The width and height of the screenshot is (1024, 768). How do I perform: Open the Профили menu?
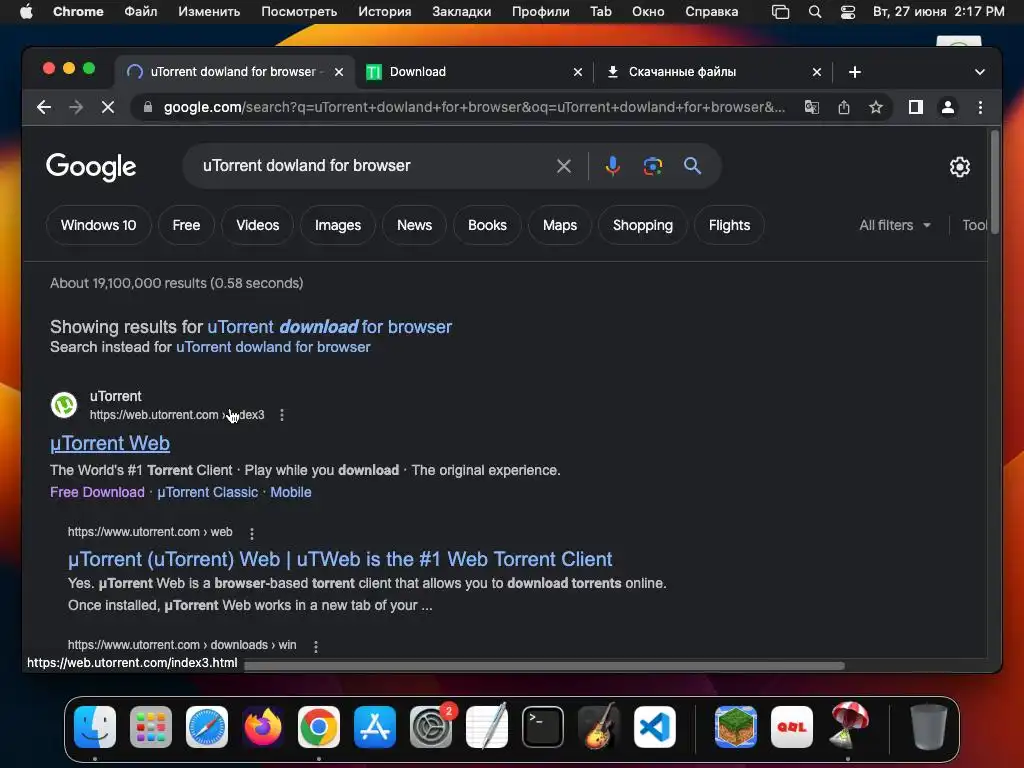541,11
